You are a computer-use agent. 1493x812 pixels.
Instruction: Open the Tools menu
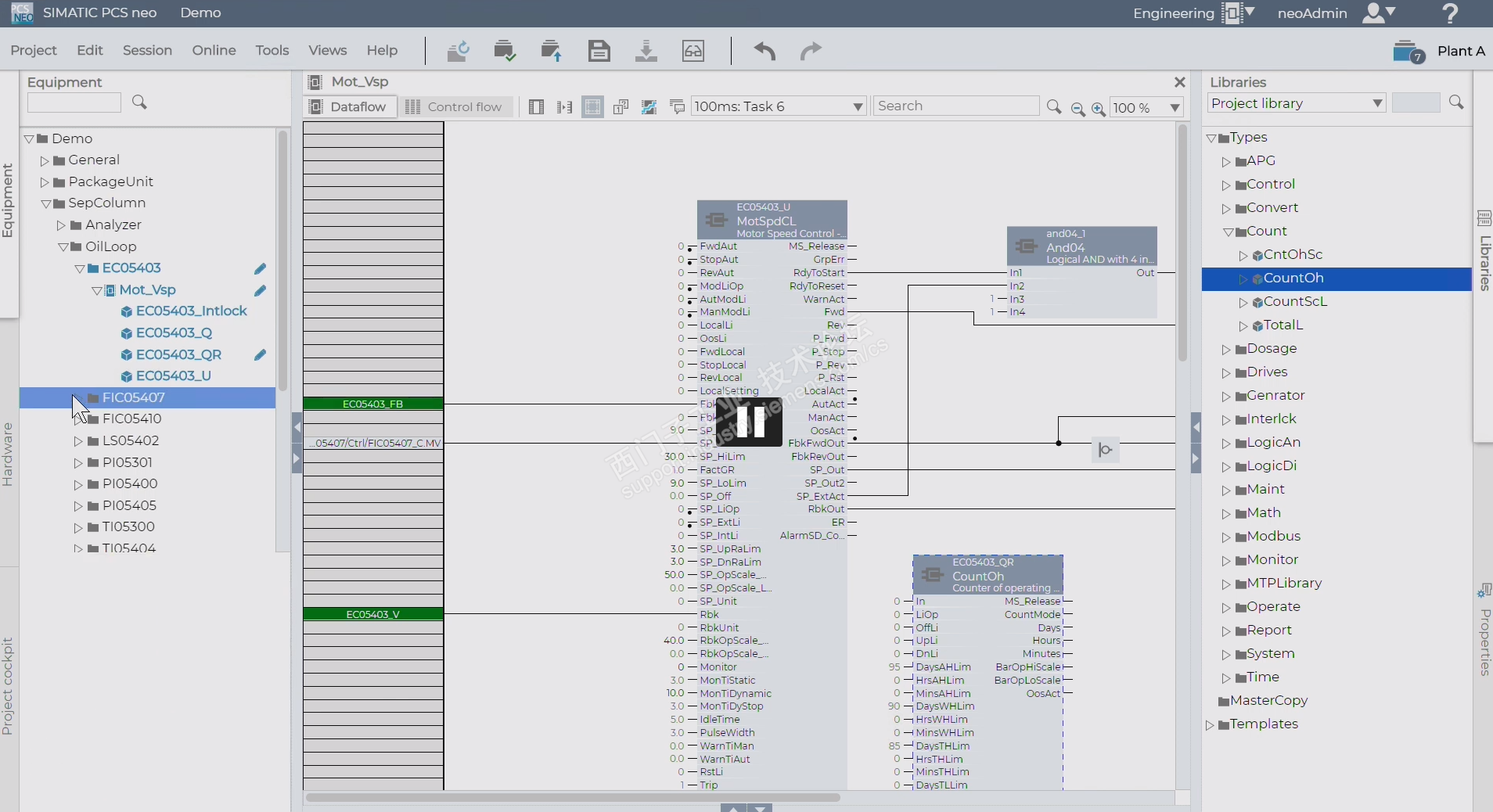(272, 50)
